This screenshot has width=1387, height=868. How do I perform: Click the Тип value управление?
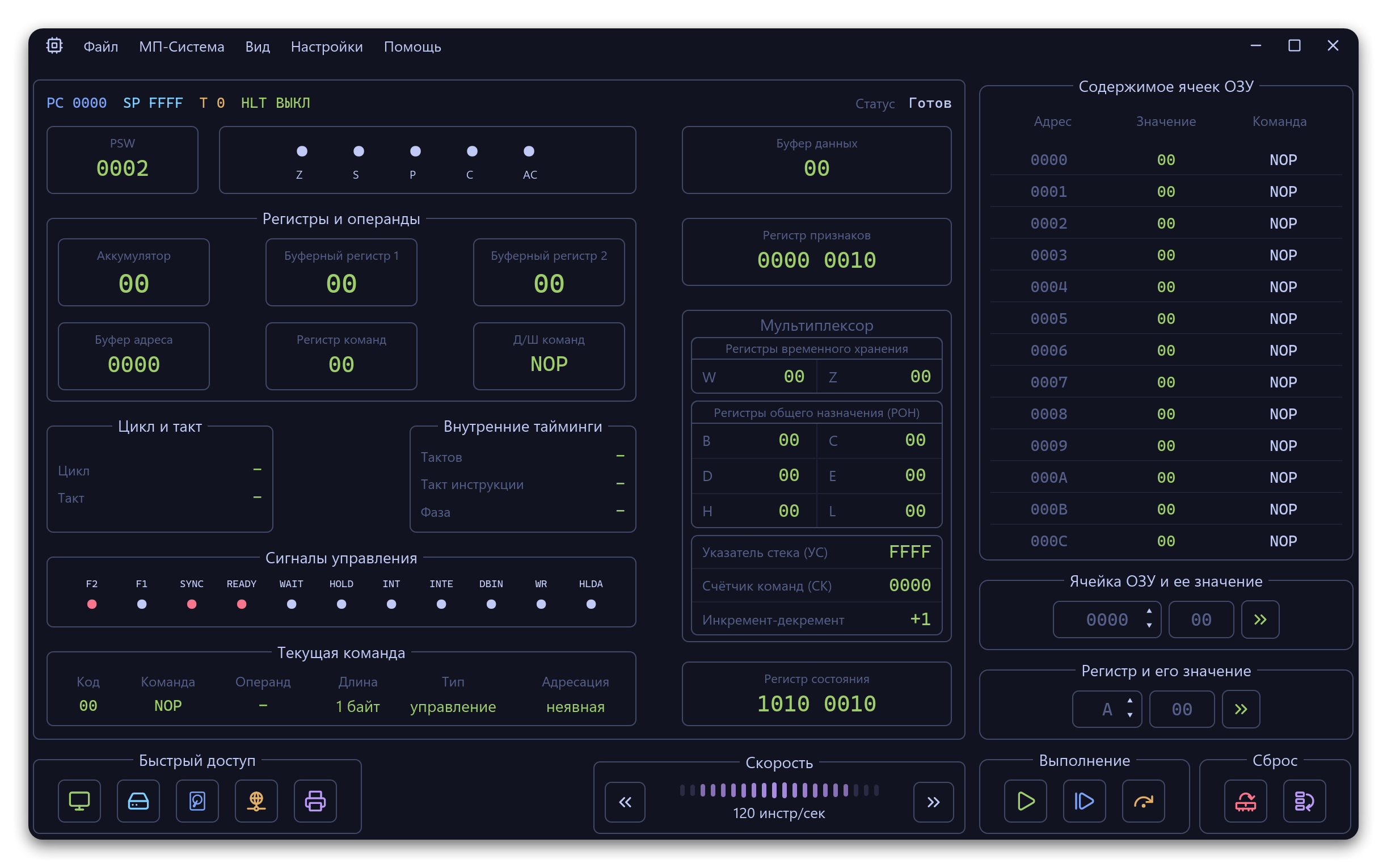coord(453,707)
